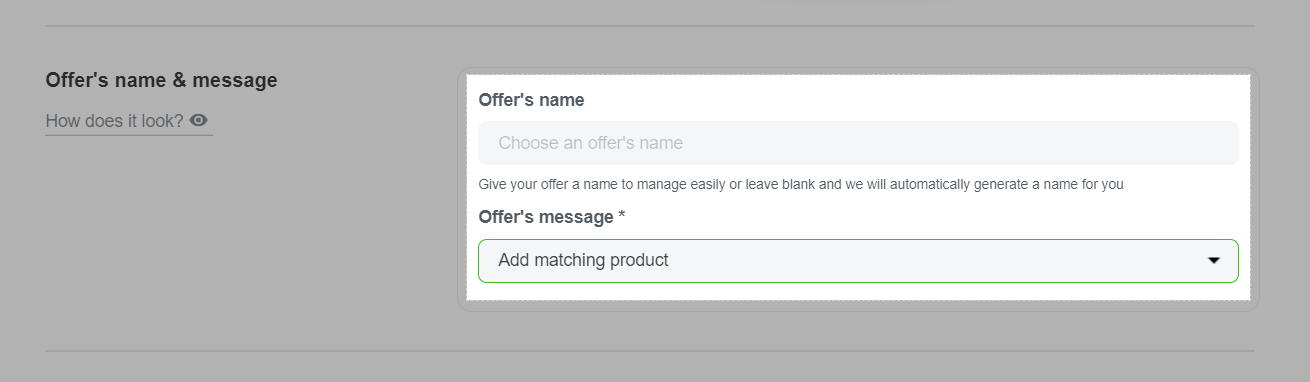This screenshot has width=1310, height=382.
Task: Click the word "message" in the section heading
Action: (240, 80)
